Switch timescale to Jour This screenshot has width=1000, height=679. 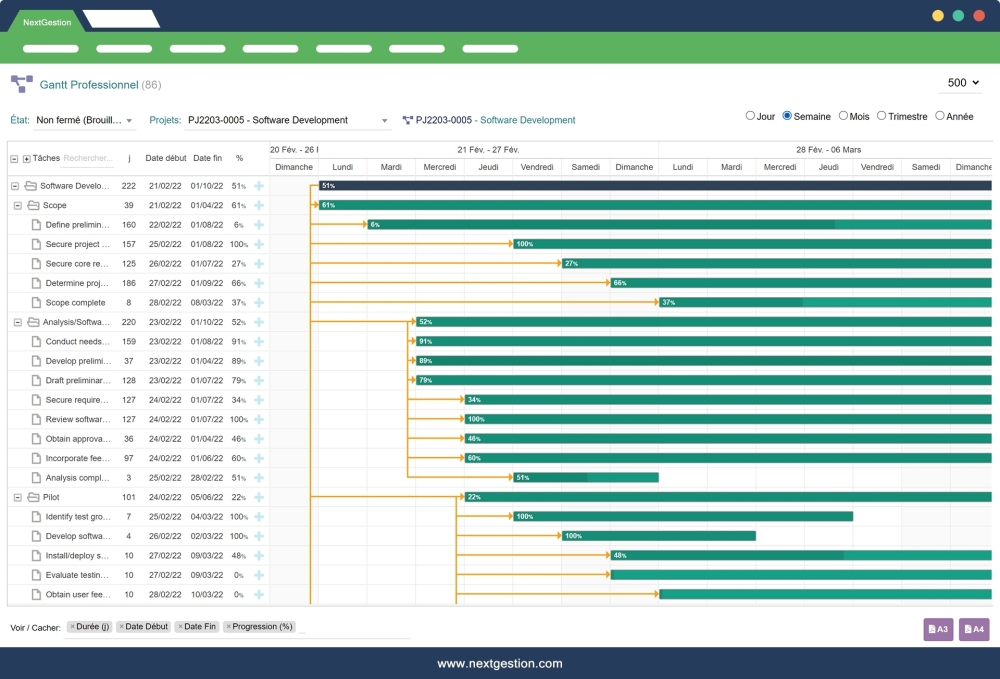749,116
